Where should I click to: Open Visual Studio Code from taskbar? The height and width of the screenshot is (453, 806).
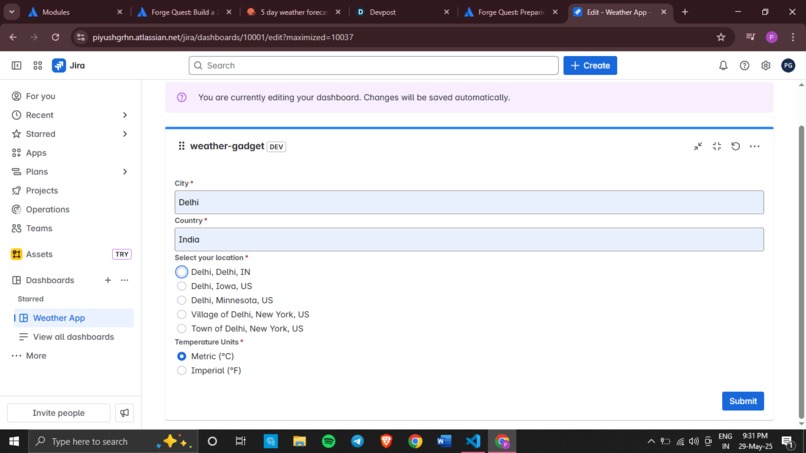click(x=473, y=441)
